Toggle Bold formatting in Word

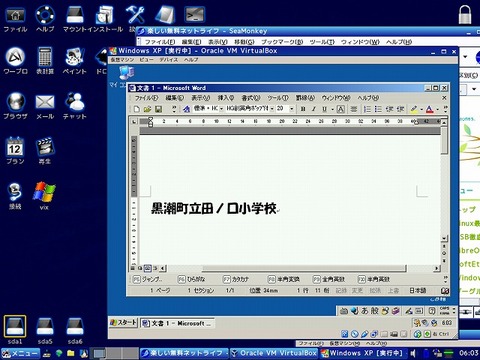(x=303, y=109)
